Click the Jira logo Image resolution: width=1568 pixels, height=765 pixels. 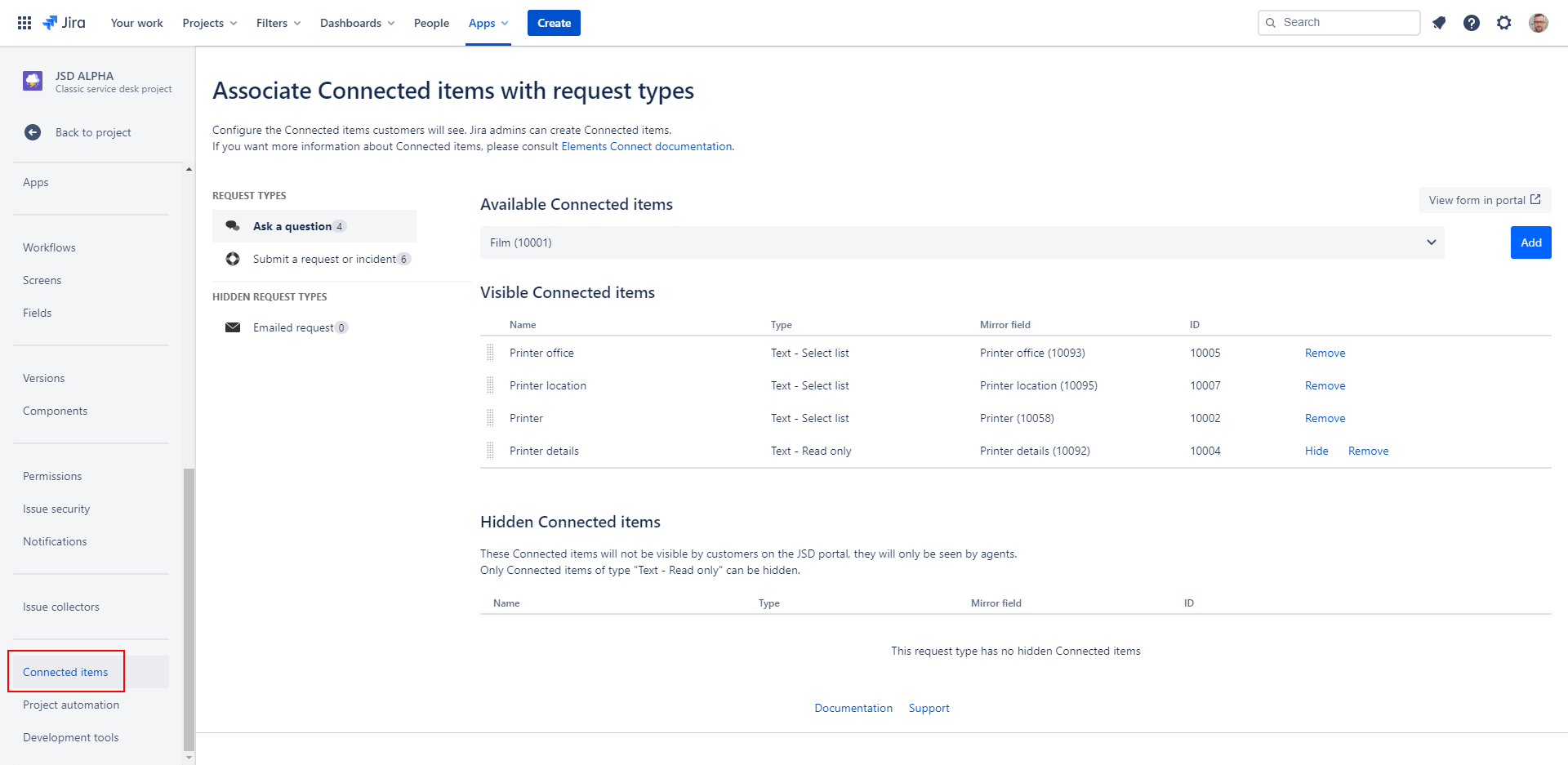coord(65,23)
